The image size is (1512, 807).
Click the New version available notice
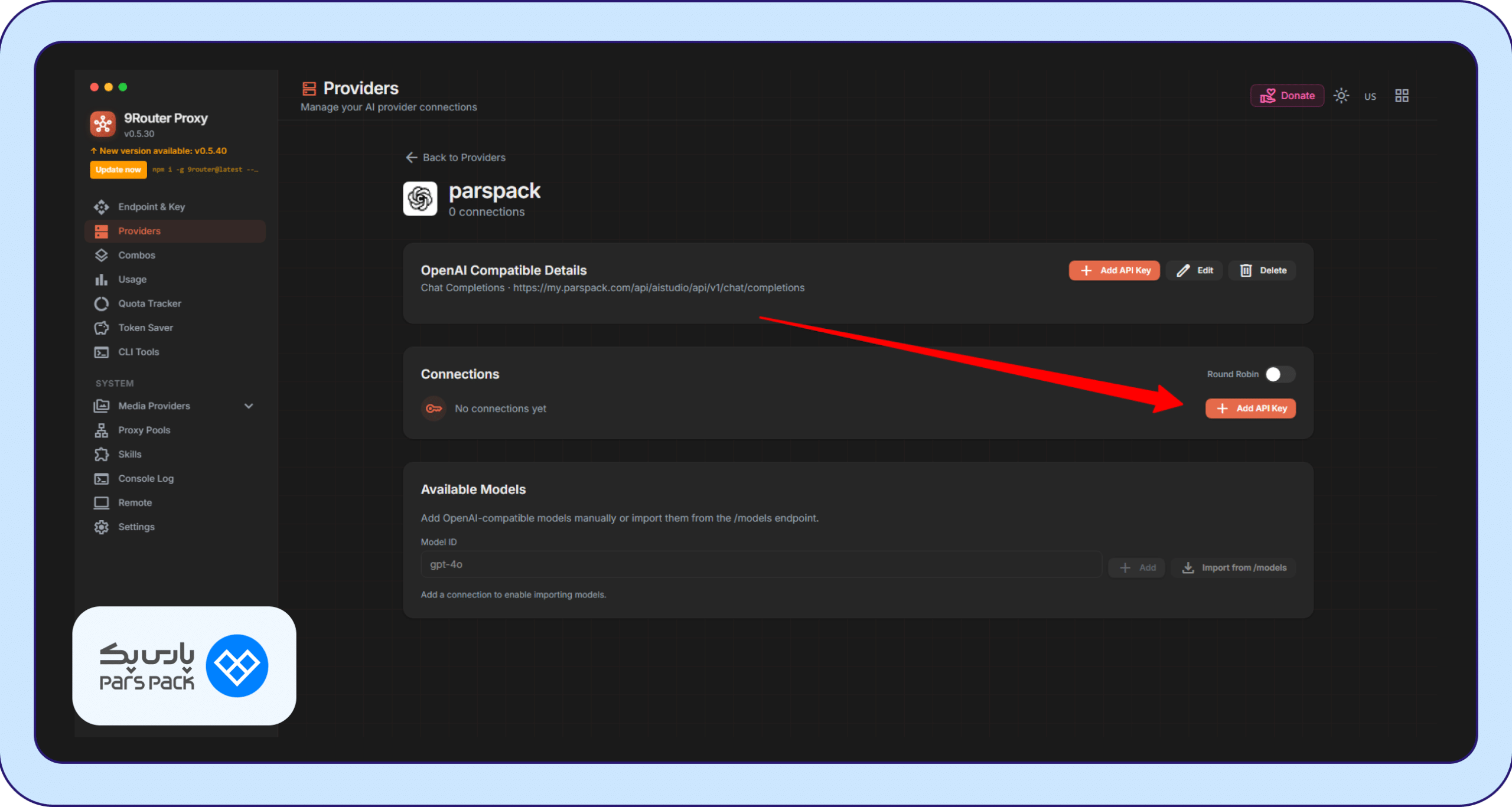click(158, 151)
